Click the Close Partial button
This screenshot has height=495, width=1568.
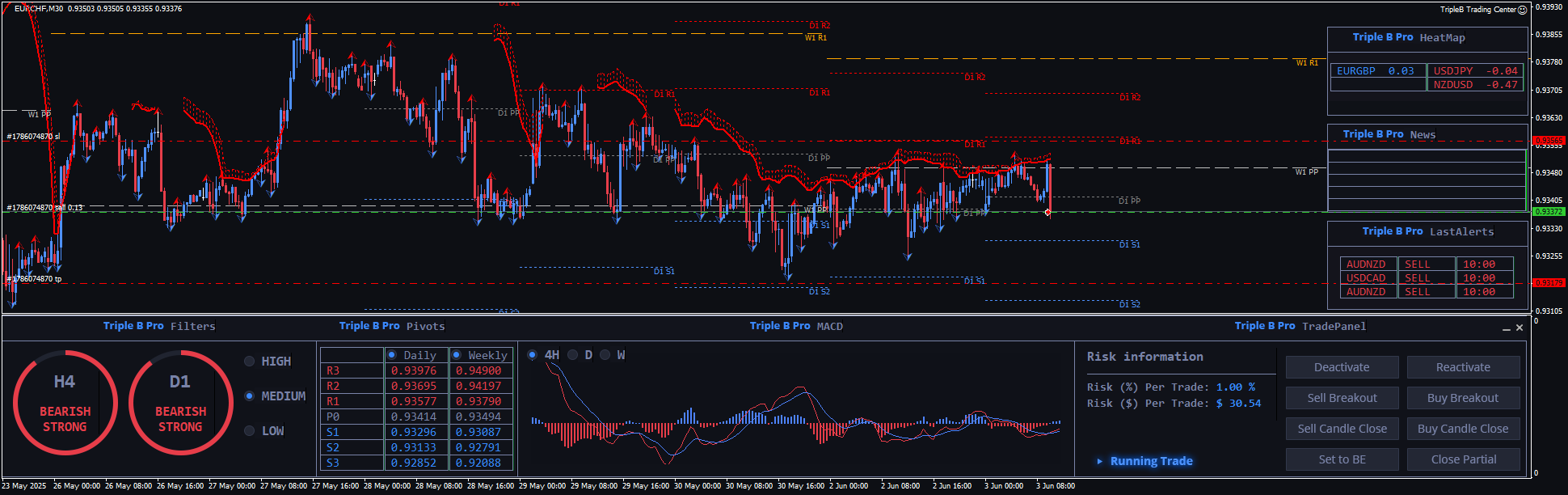tap(1463, 459)
